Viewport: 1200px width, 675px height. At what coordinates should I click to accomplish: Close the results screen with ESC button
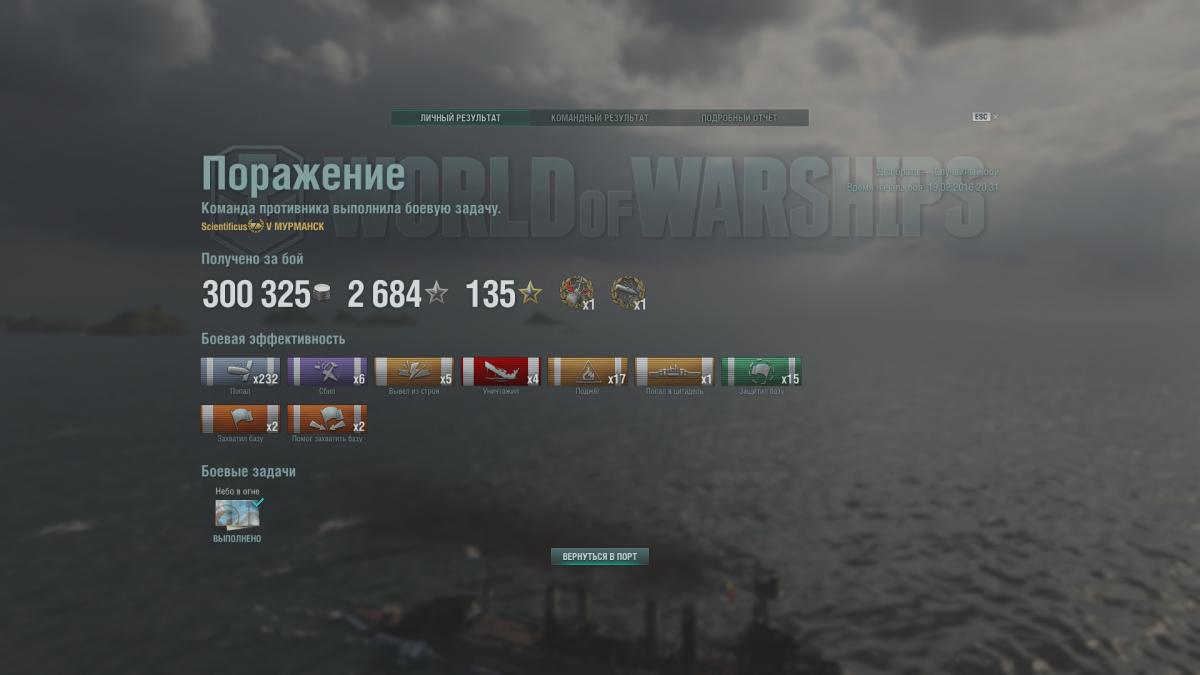pyautogui.click(x=985, y=117)
